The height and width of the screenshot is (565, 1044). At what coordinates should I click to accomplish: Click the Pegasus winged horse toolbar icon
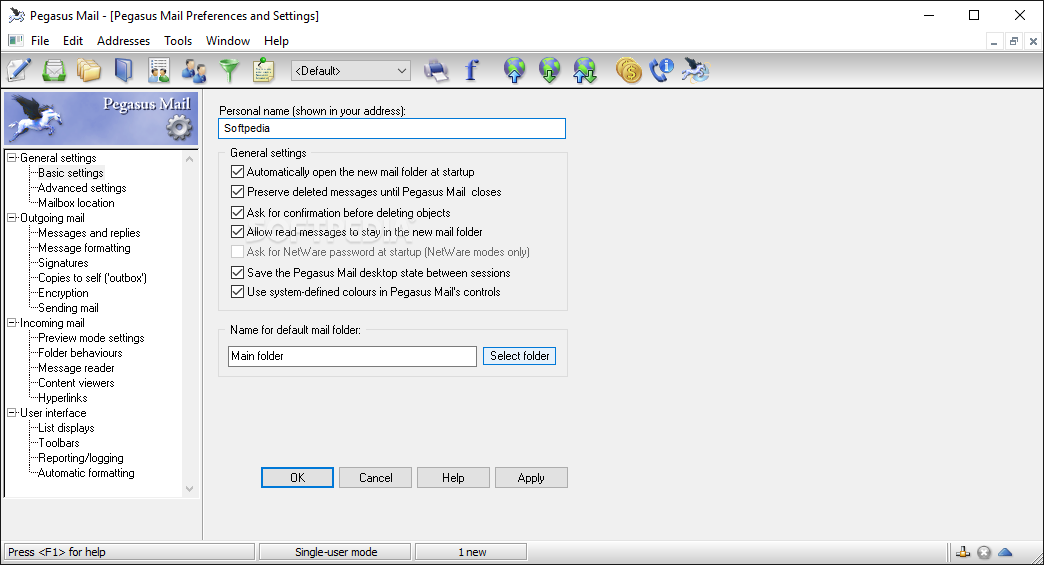tap(696, 70)
